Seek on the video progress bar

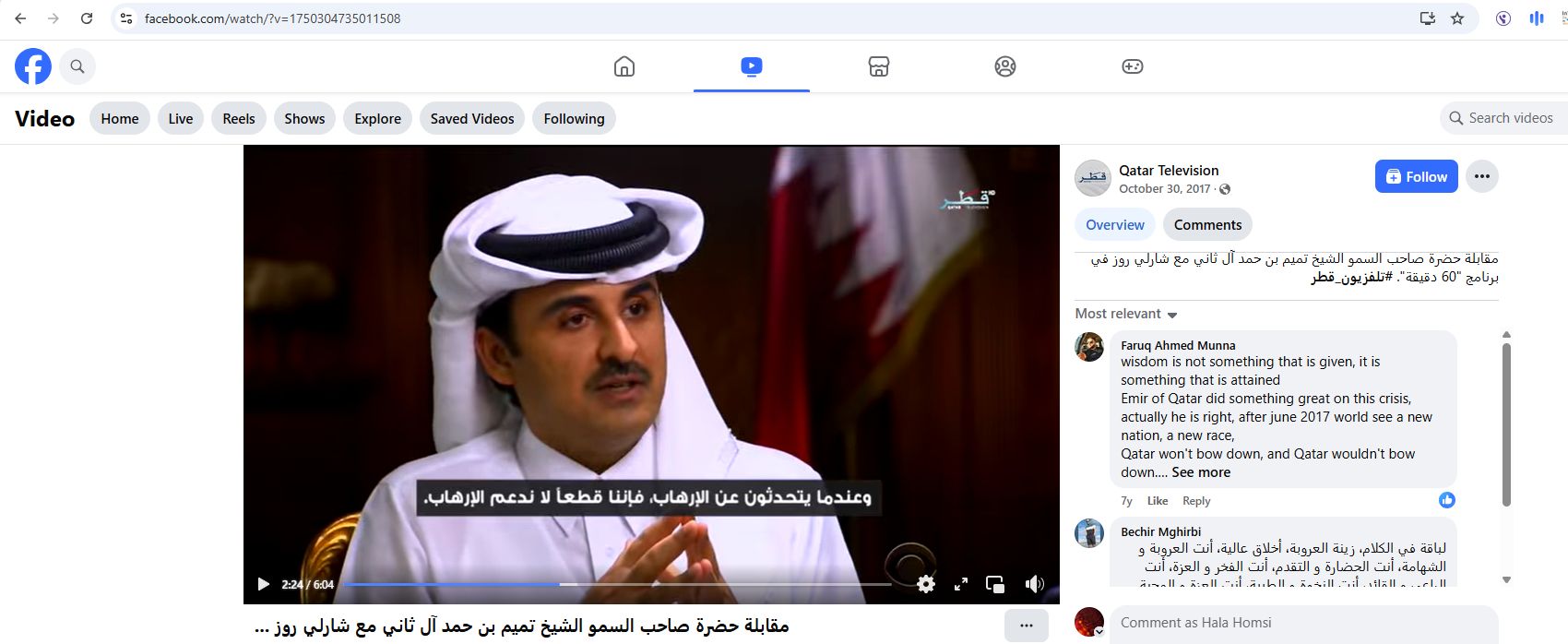point(616,584)
